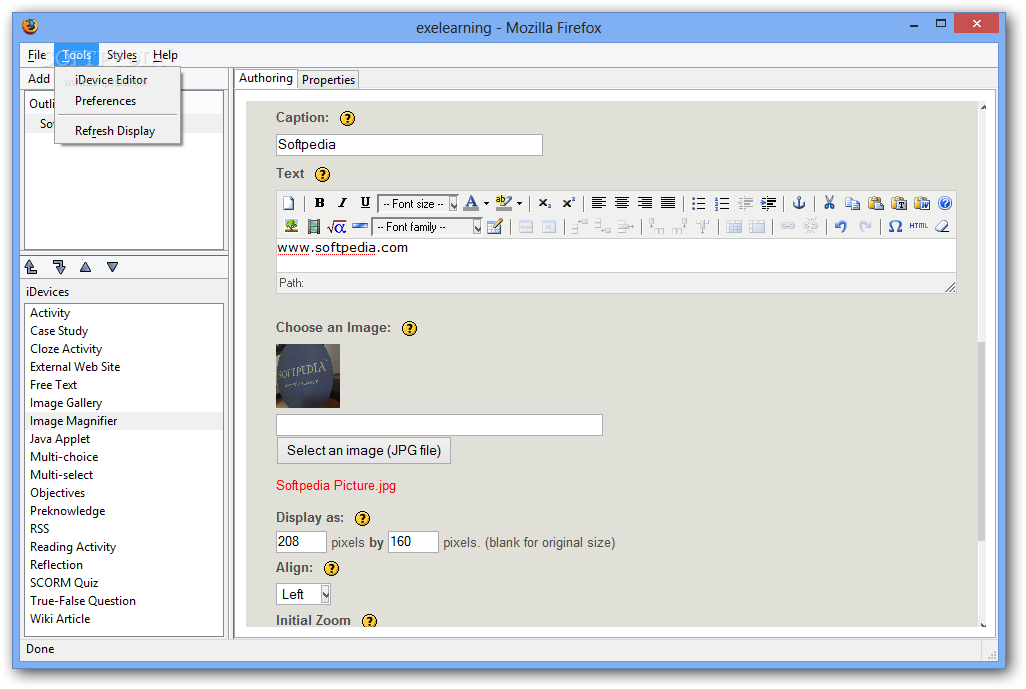
Task: Show help for Display as
Action: [363, 519]
